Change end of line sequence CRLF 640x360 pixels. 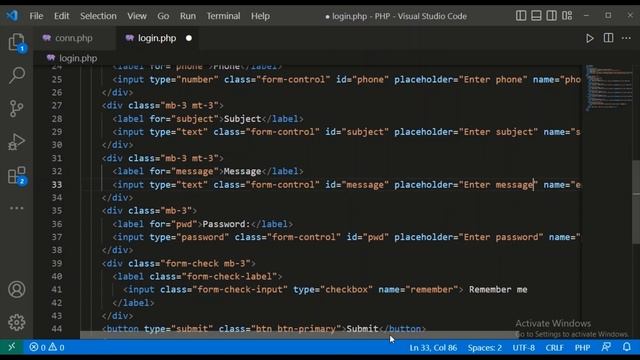(x=554, y=347)
